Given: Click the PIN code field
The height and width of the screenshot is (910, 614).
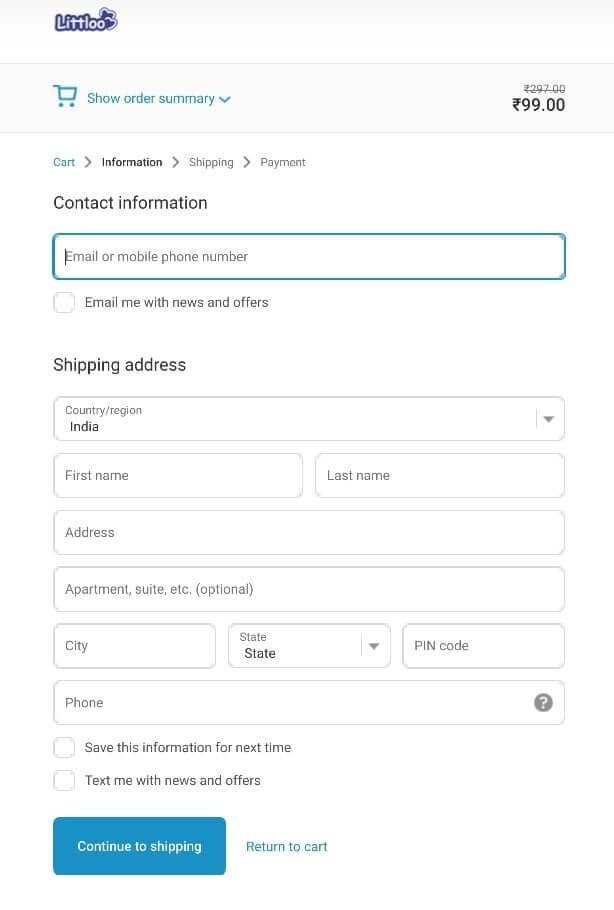Looking at the screenshot, I should 483,646.
